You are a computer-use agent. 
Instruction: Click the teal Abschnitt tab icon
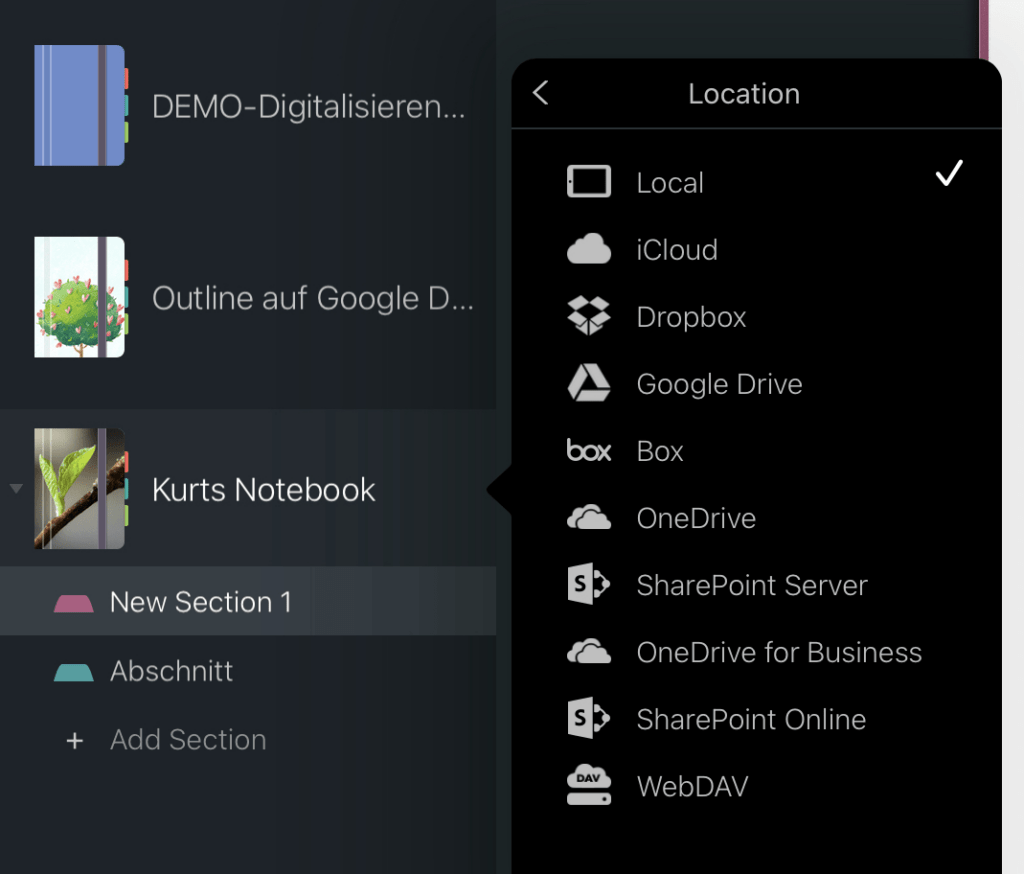point(73,672)
